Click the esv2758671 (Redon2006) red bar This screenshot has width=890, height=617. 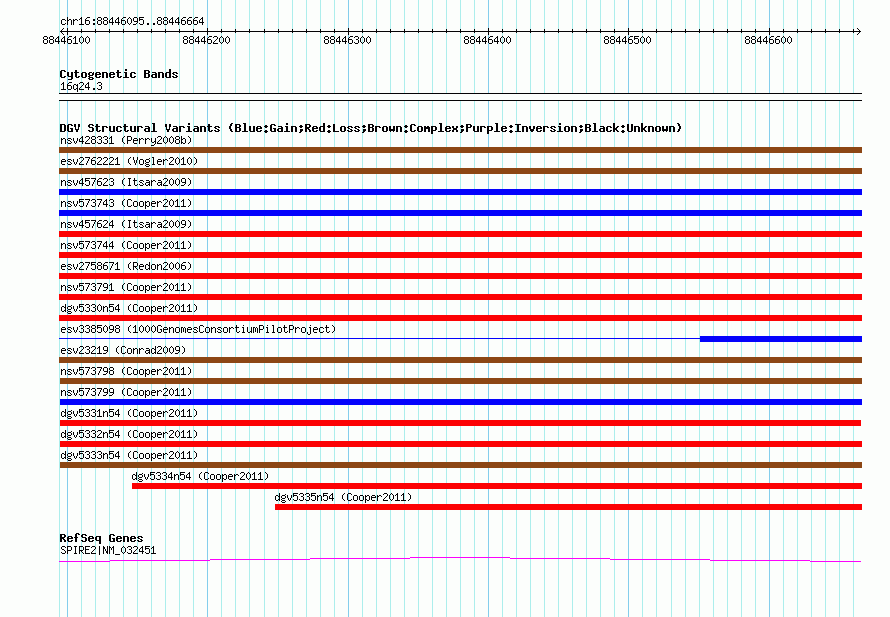pos(460,276)
